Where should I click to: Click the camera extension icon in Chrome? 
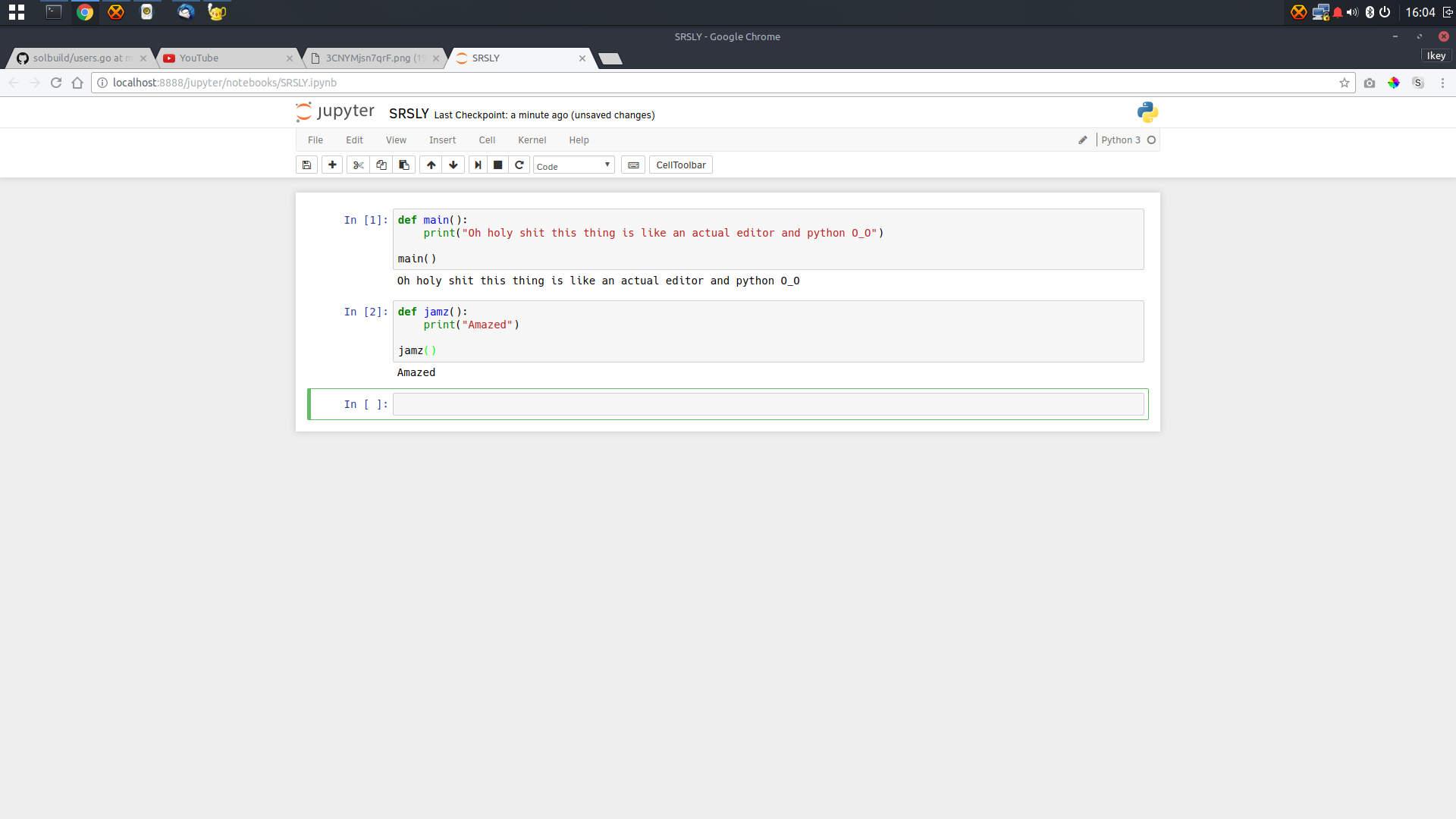pos(1370,83)
